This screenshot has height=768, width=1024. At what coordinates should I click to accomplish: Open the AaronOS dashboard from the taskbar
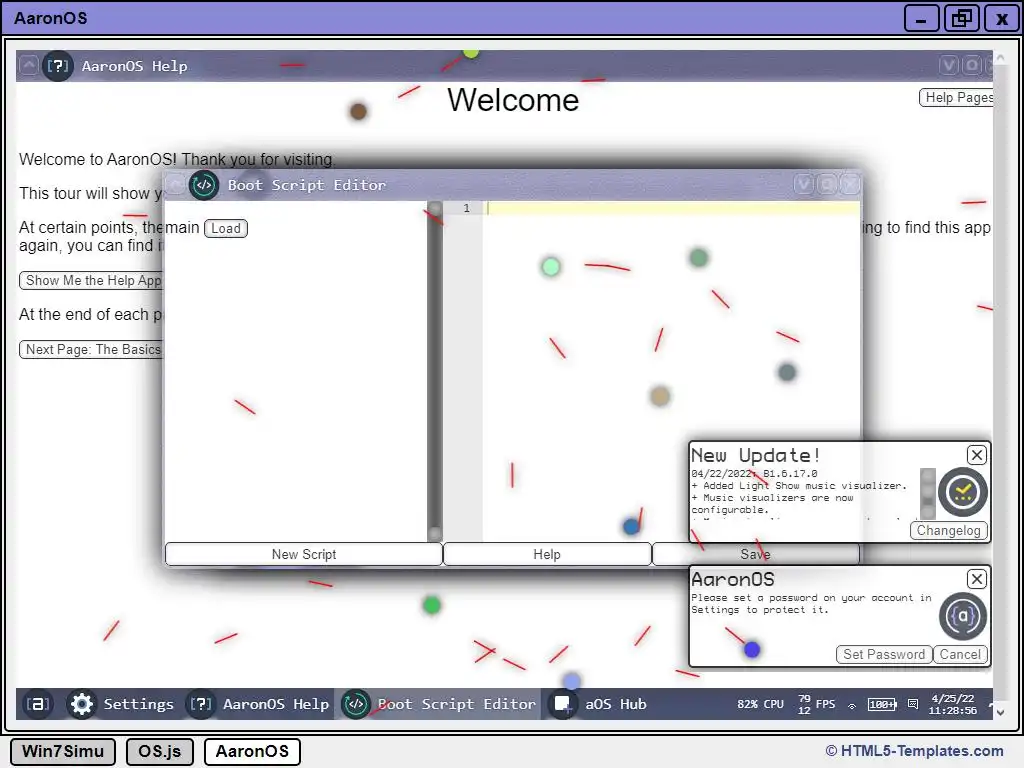[37, 704]
